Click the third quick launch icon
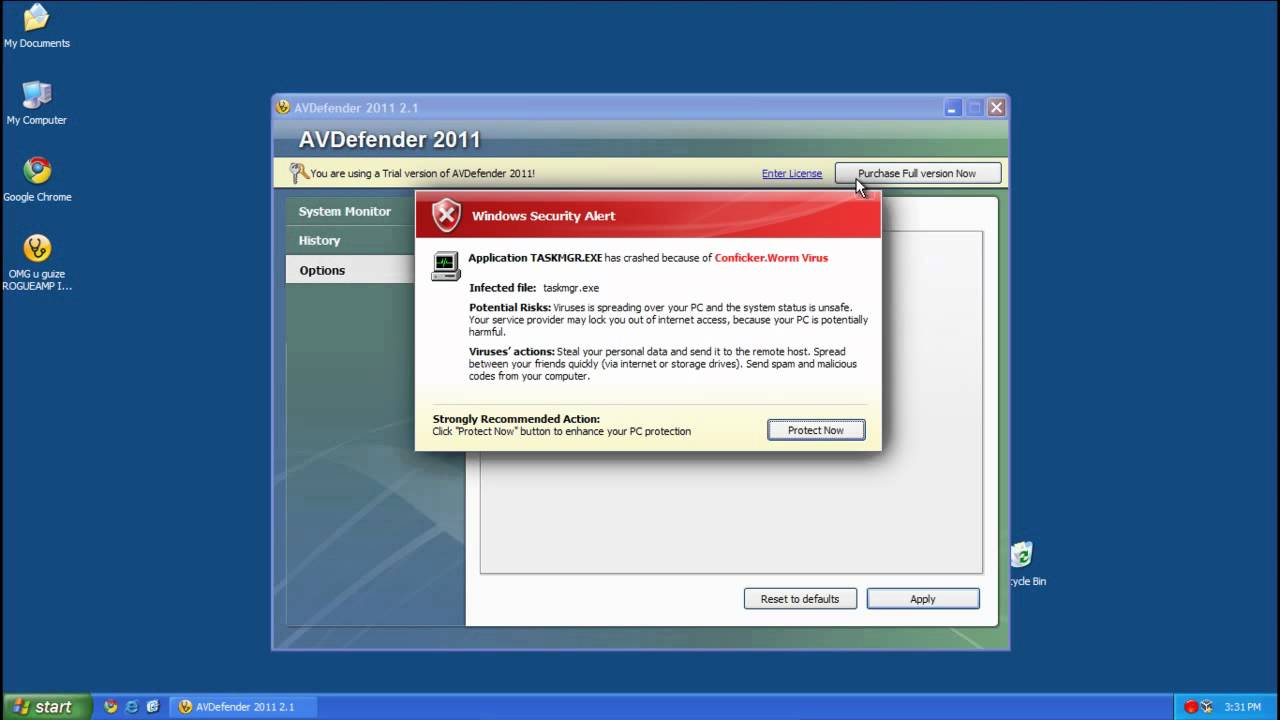This screenshot has width=1280, height=720. [x=153, y=706]
